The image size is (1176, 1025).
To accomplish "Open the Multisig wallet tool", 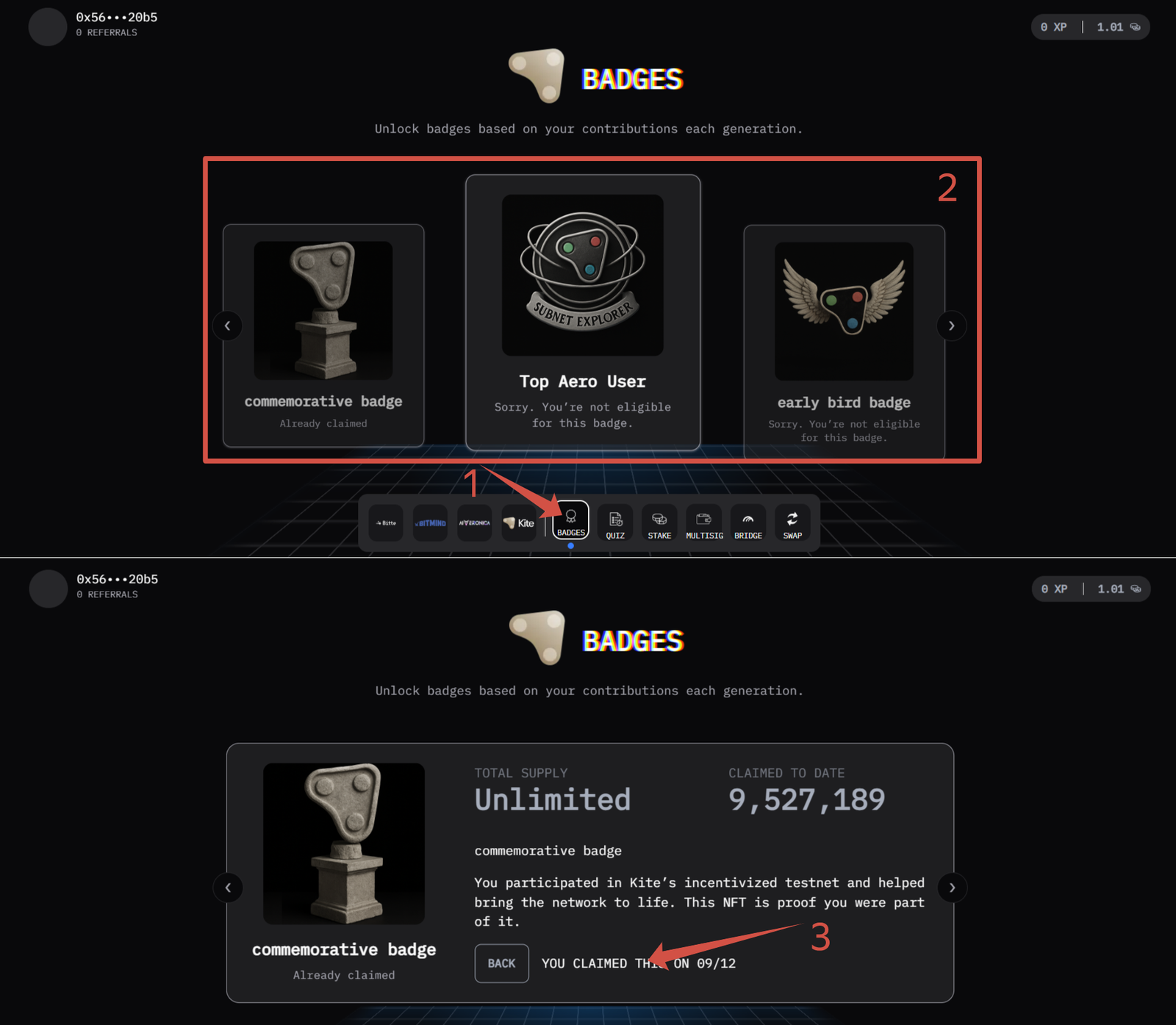I will [704, 523].
